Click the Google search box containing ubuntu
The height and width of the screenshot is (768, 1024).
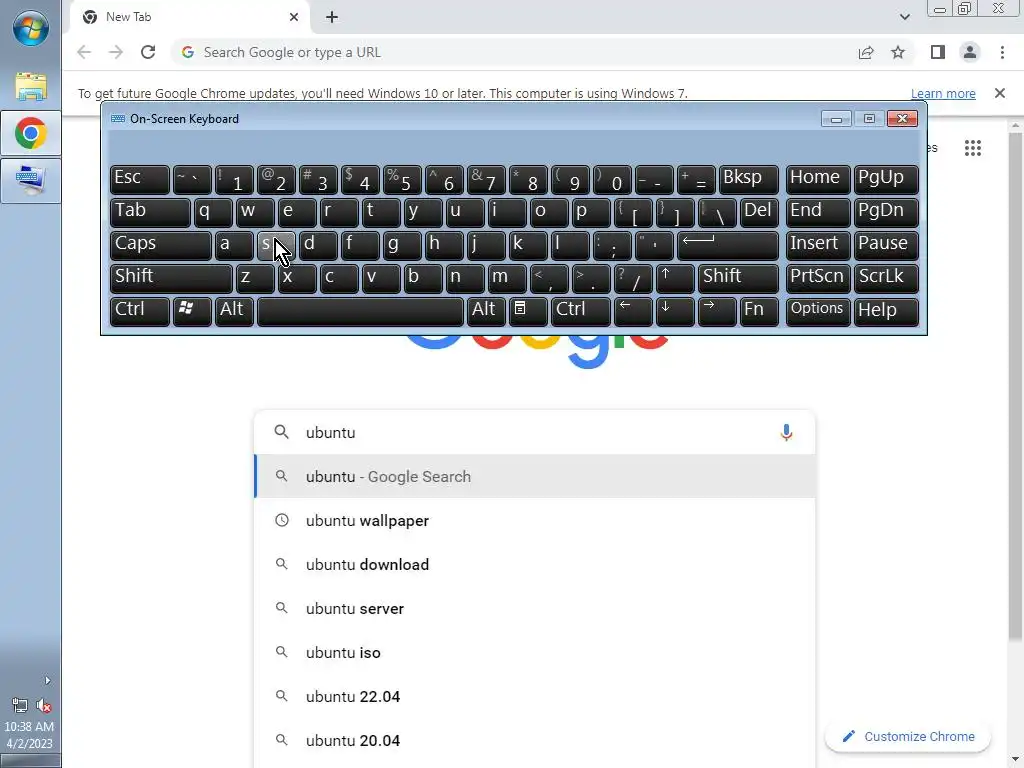[x=535, y=432]
